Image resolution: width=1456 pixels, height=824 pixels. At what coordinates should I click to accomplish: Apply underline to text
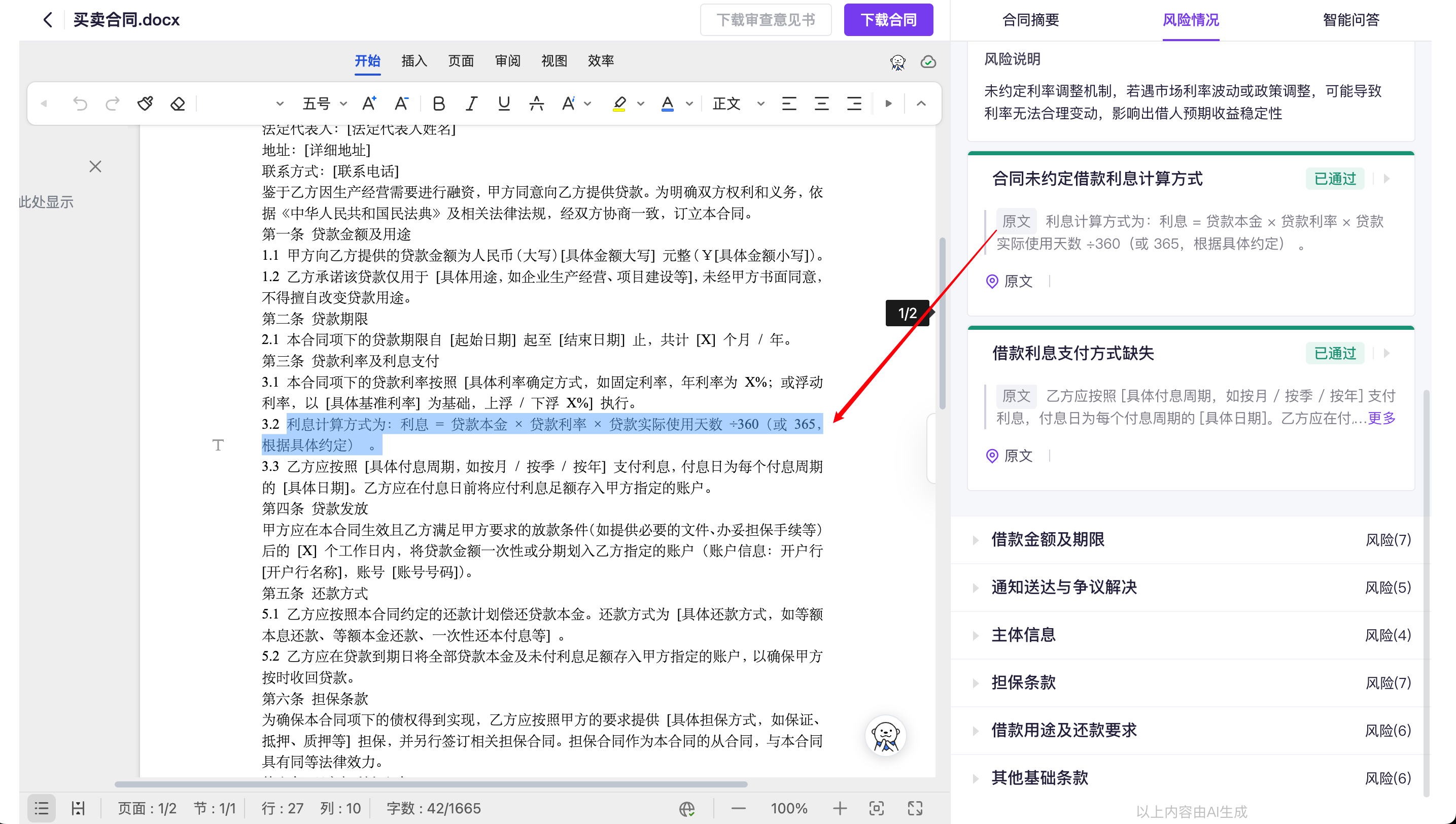504,104
